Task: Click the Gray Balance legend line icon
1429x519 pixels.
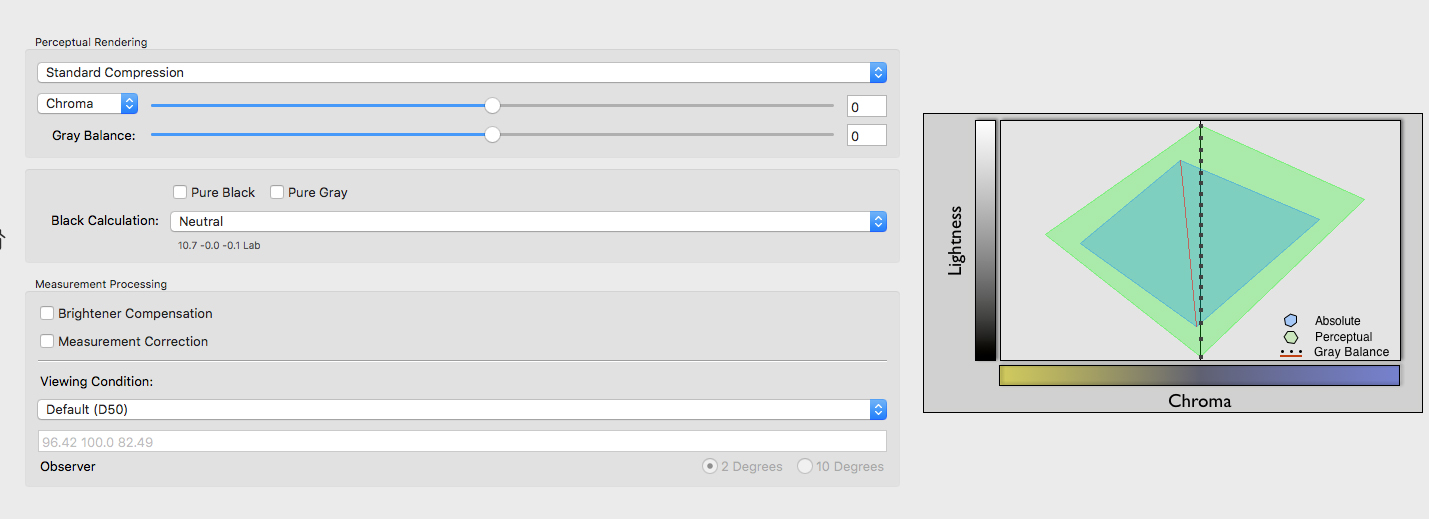Action: click(x=1291, y=353)
